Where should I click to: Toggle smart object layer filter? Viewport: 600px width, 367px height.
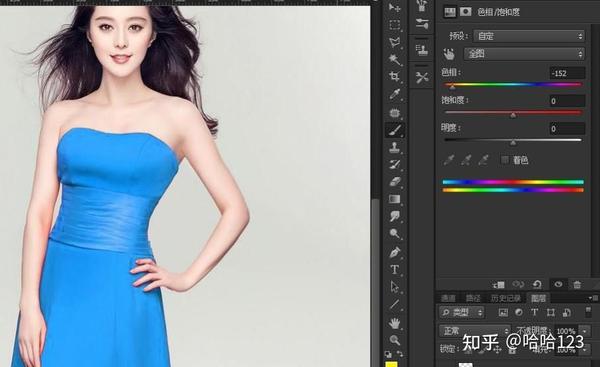point(567,313)
